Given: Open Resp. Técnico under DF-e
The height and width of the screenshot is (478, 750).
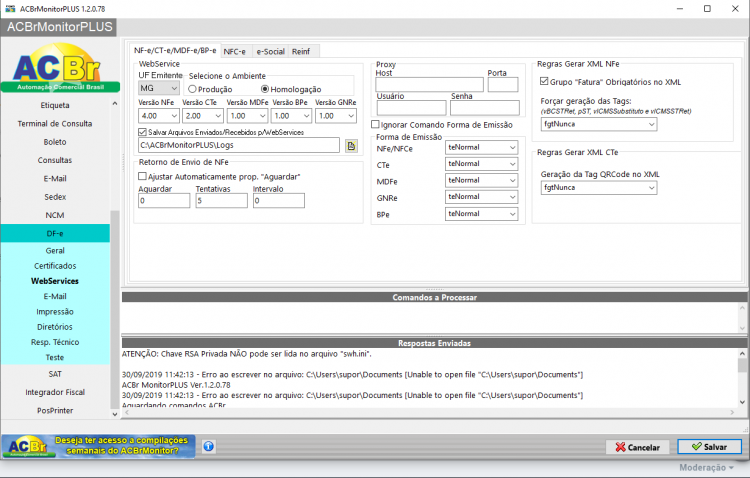Looking at the screenshot, I should coord(55,343).
